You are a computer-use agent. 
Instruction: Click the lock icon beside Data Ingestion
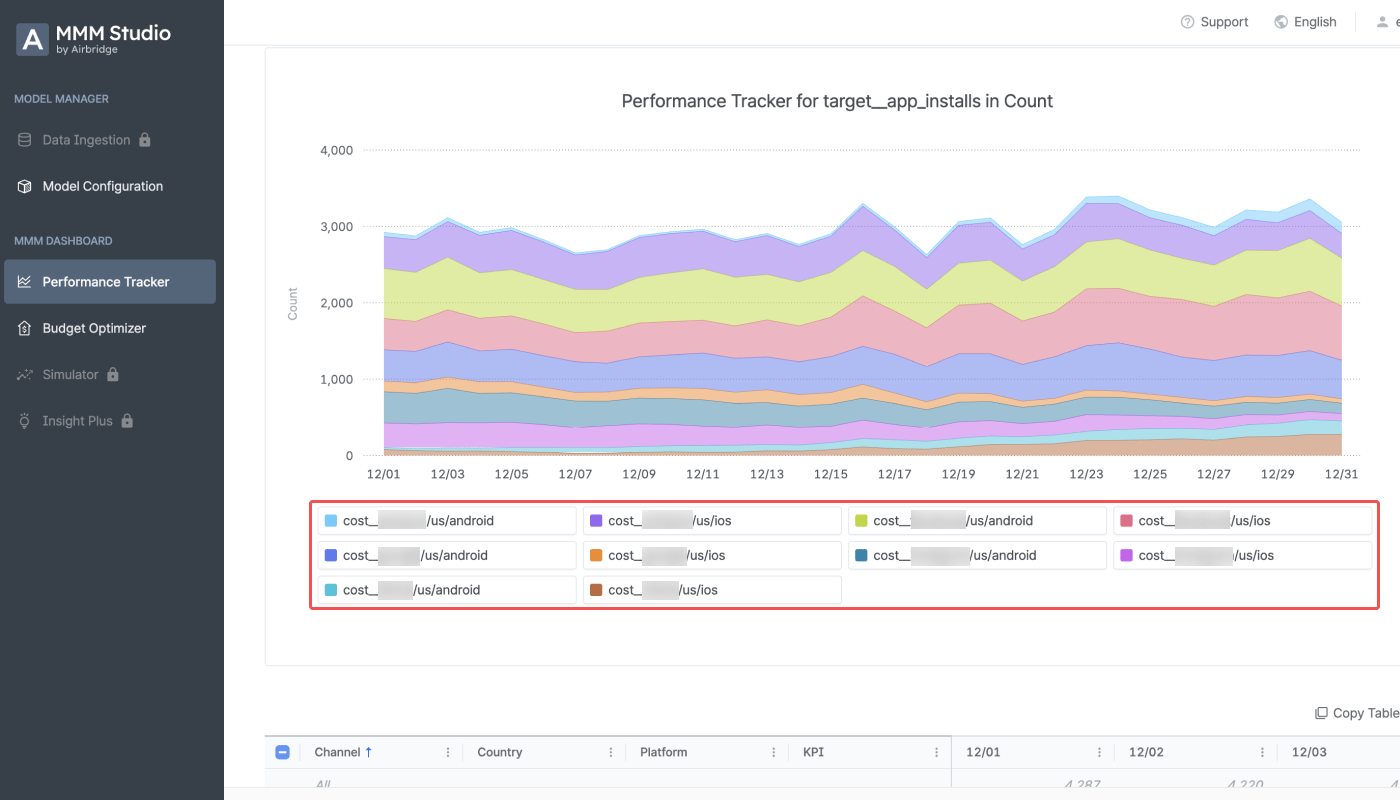click(145, 140)
